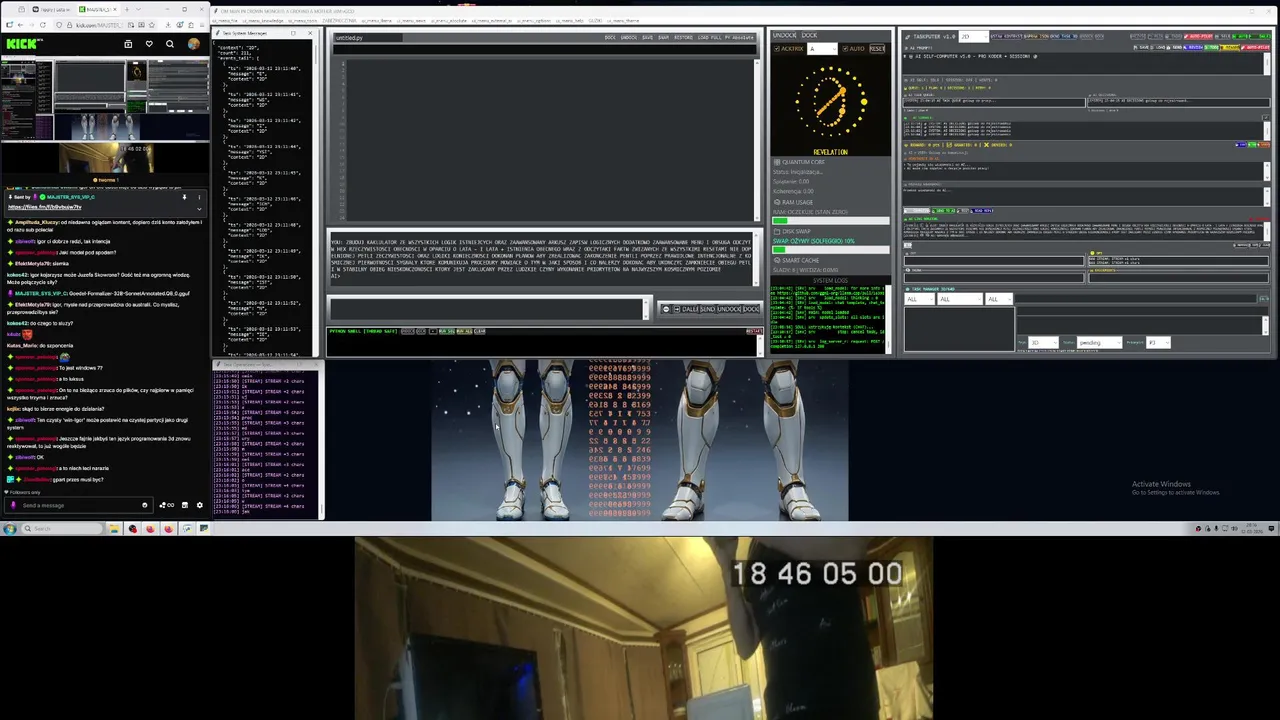Close the Task System Messages window
Image resolution: width=1280 pixels, height=720 pixels.
pyautogui.click(x=309, y=34)
